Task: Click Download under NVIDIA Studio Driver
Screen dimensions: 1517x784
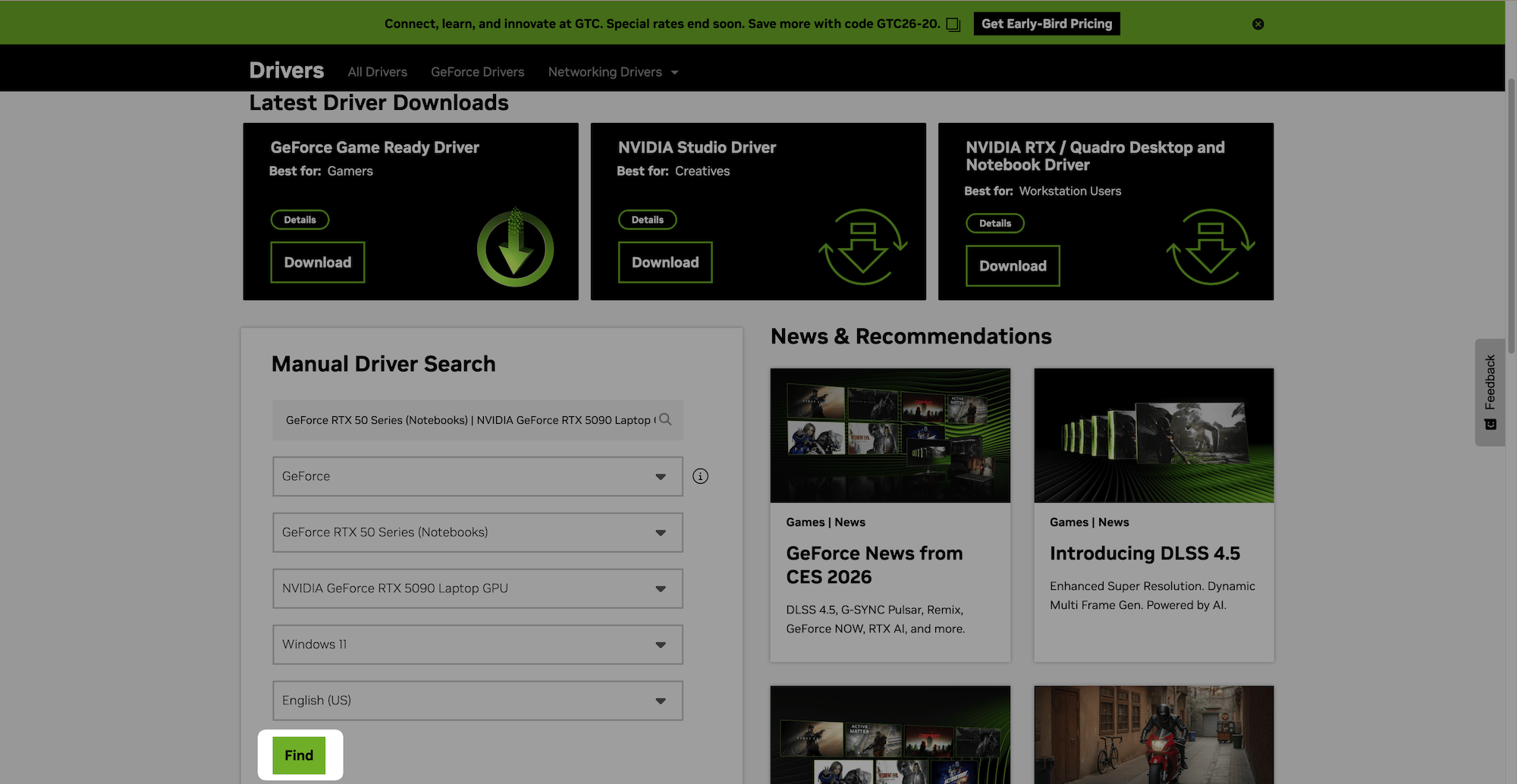Action: pyautogui.click(x=664, y=262)
